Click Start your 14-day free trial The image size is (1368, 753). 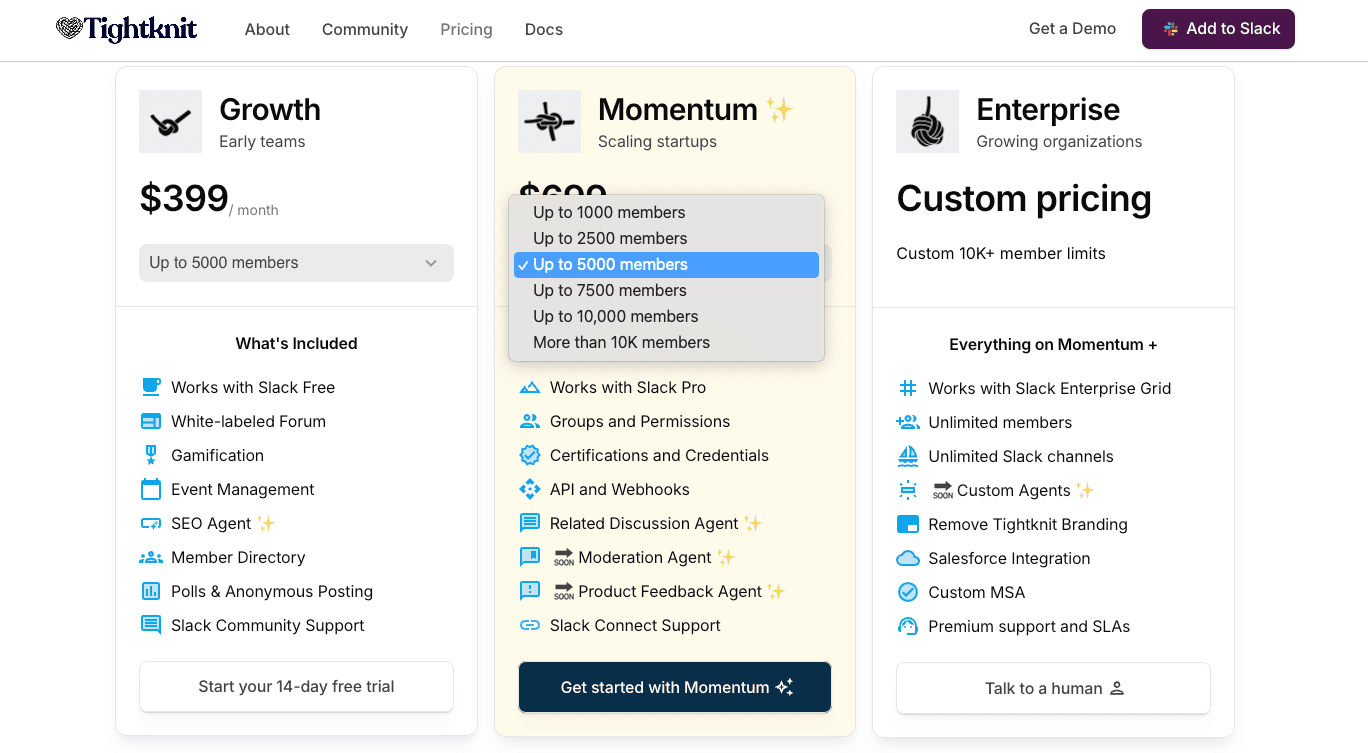pyautogui.click(x=296, y=686)
